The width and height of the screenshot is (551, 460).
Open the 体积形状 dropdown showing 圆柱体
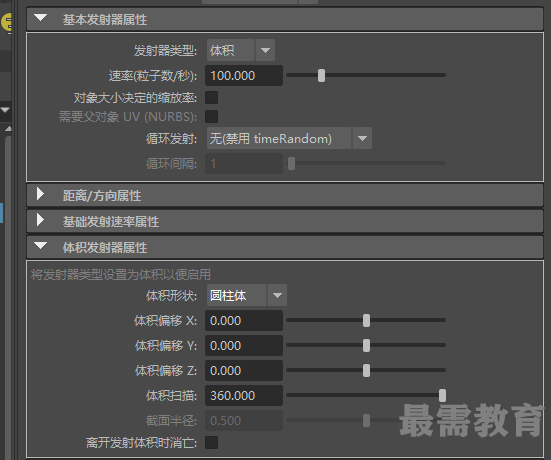pyautogui.click(x=247, y=295)
